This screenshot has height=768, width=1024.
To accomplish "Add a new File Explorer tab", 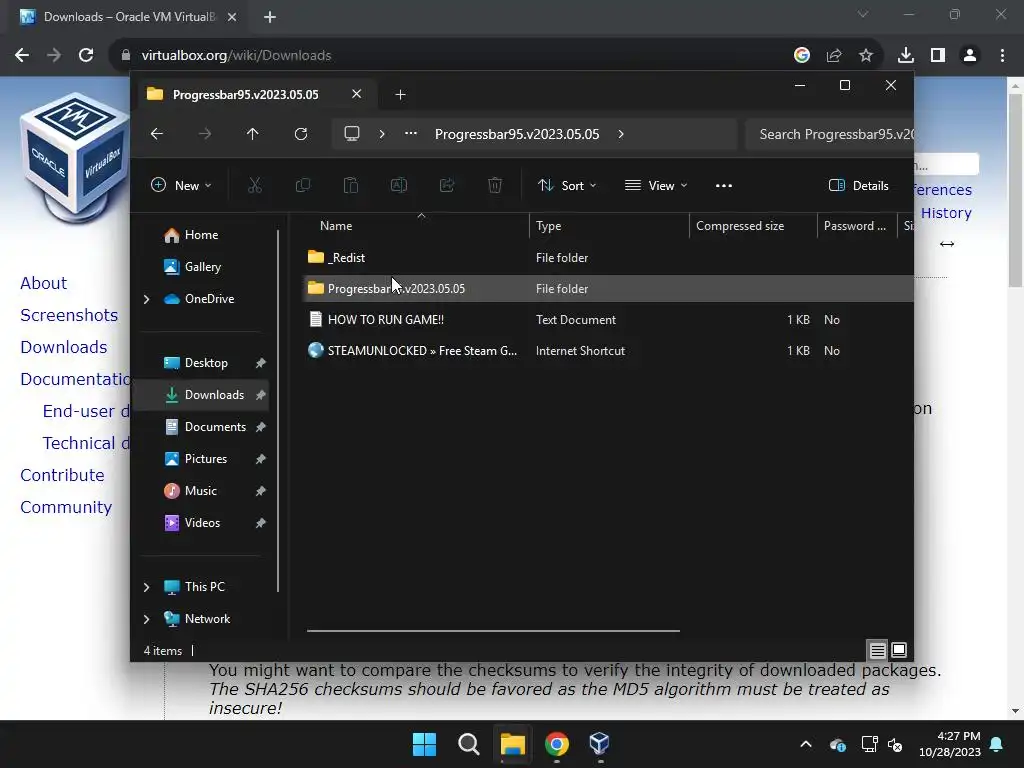I will tap(400, 95).
